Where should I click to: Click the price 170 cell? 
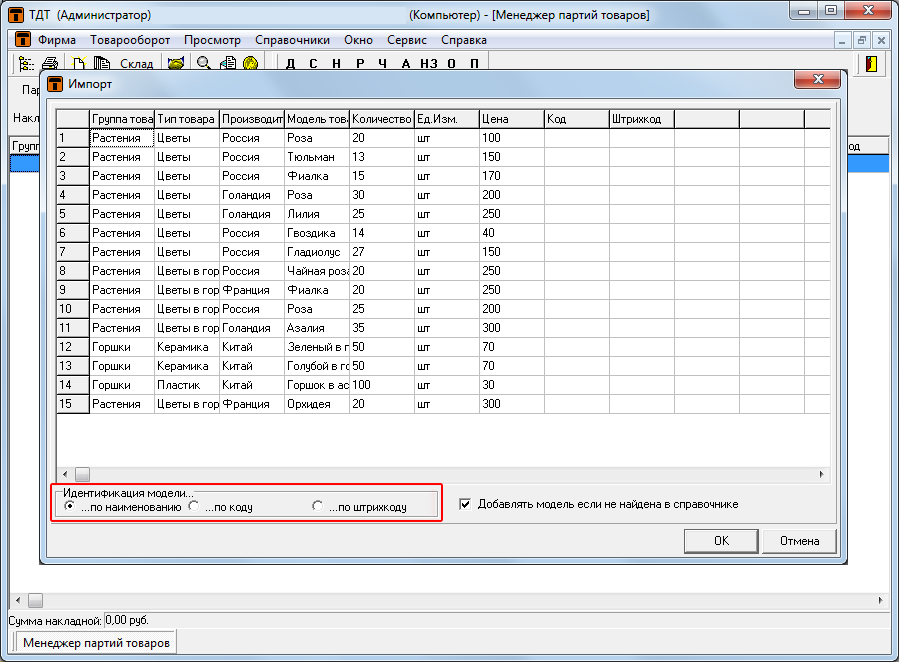[x=512, y=176]
